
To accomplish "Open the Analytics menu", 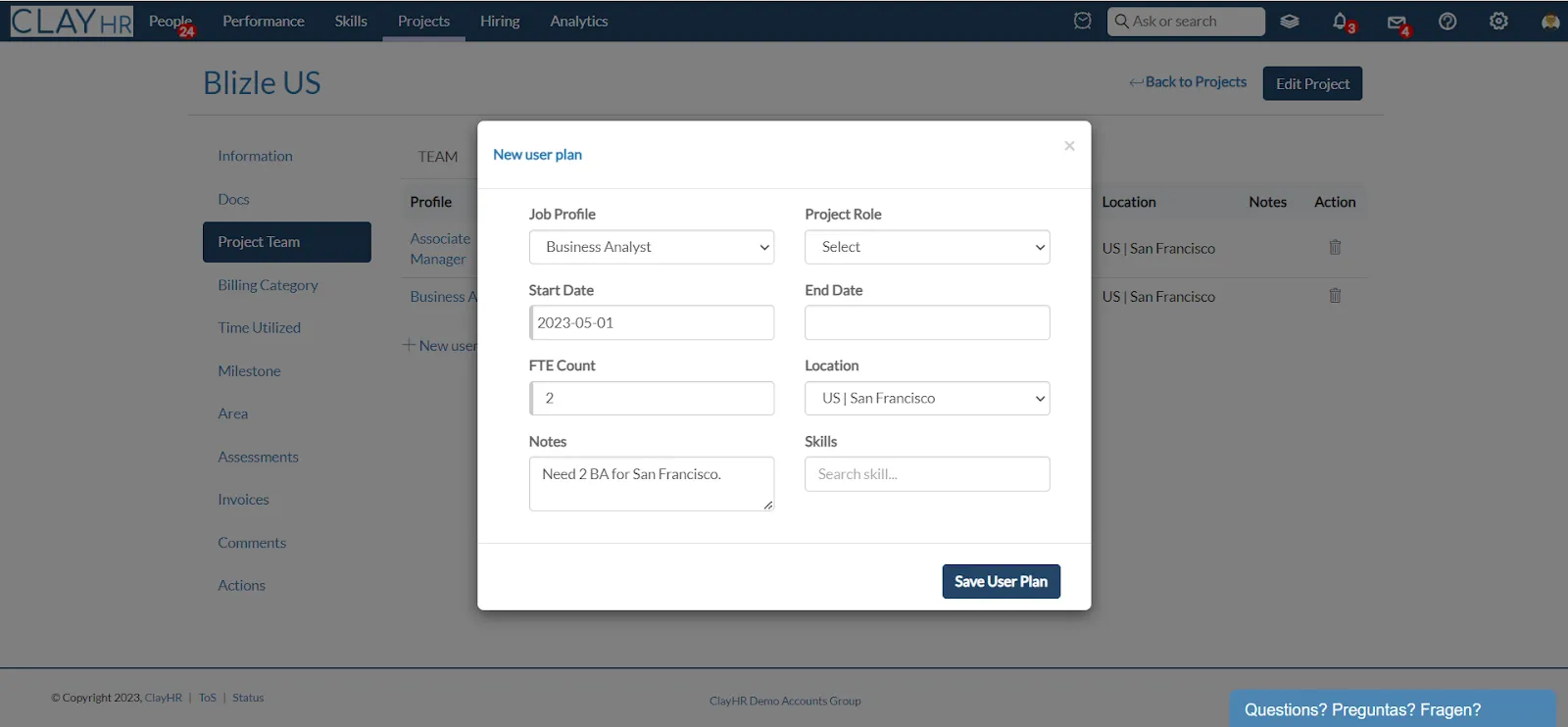I will (579, 21).
